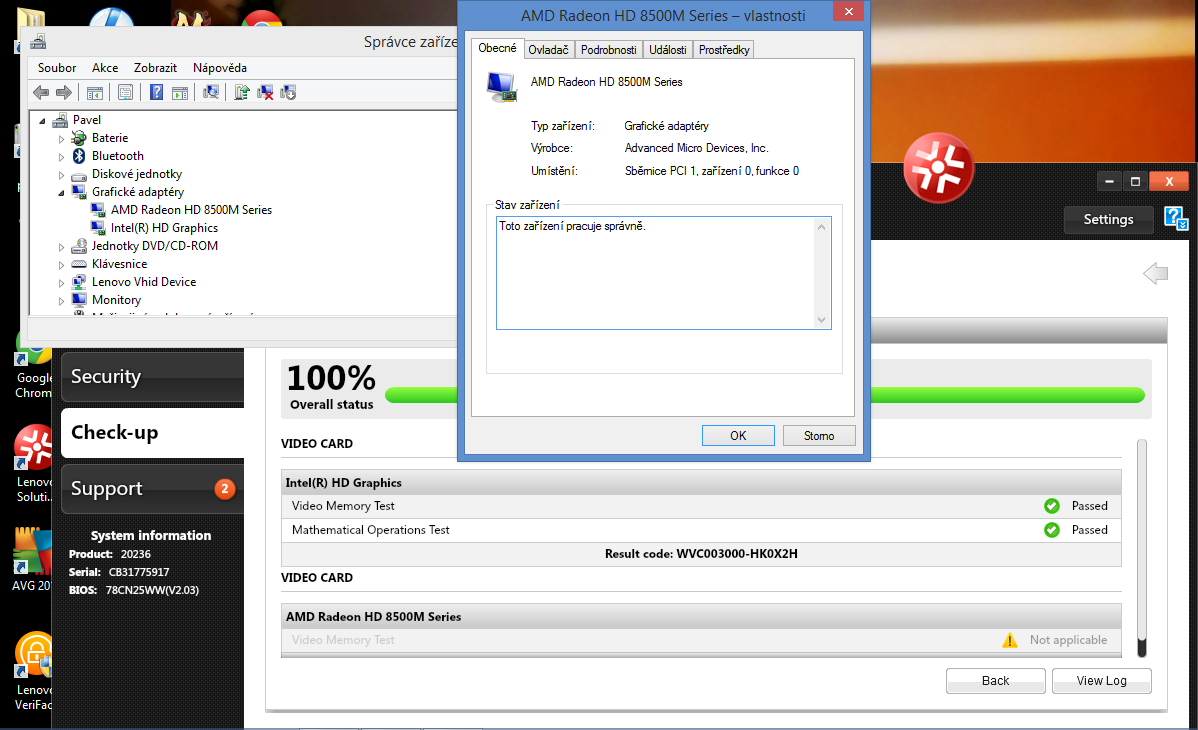1198x730 pixels.
Task: Click green Passed checkmark for Video Memory Test
Action: click(1052, 506)
